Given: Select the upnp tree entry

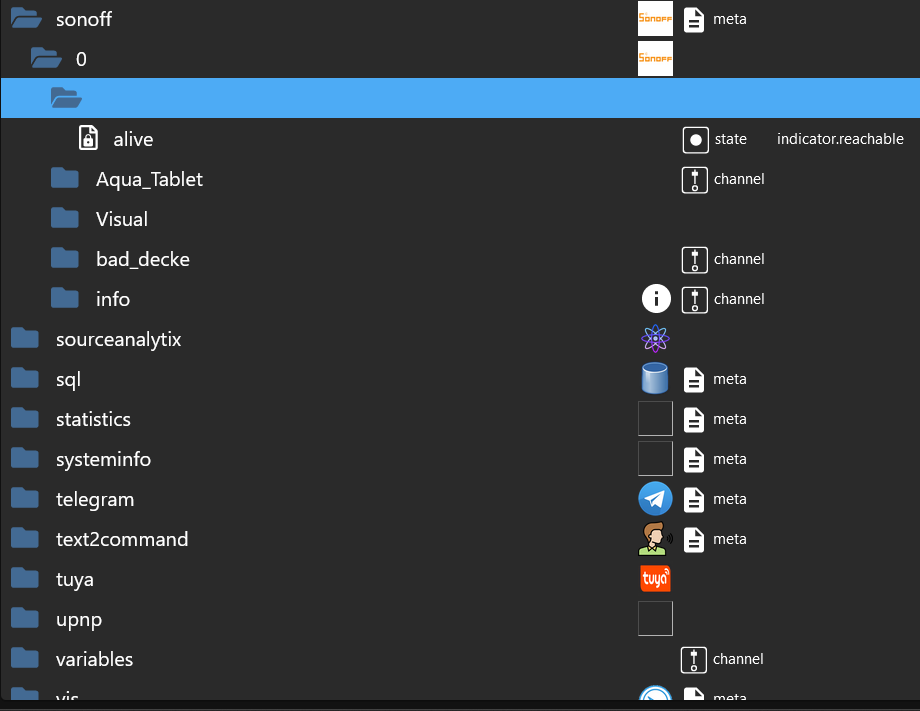Looking at the screenshot, I should pyautogui.click(x=79, y=619).
